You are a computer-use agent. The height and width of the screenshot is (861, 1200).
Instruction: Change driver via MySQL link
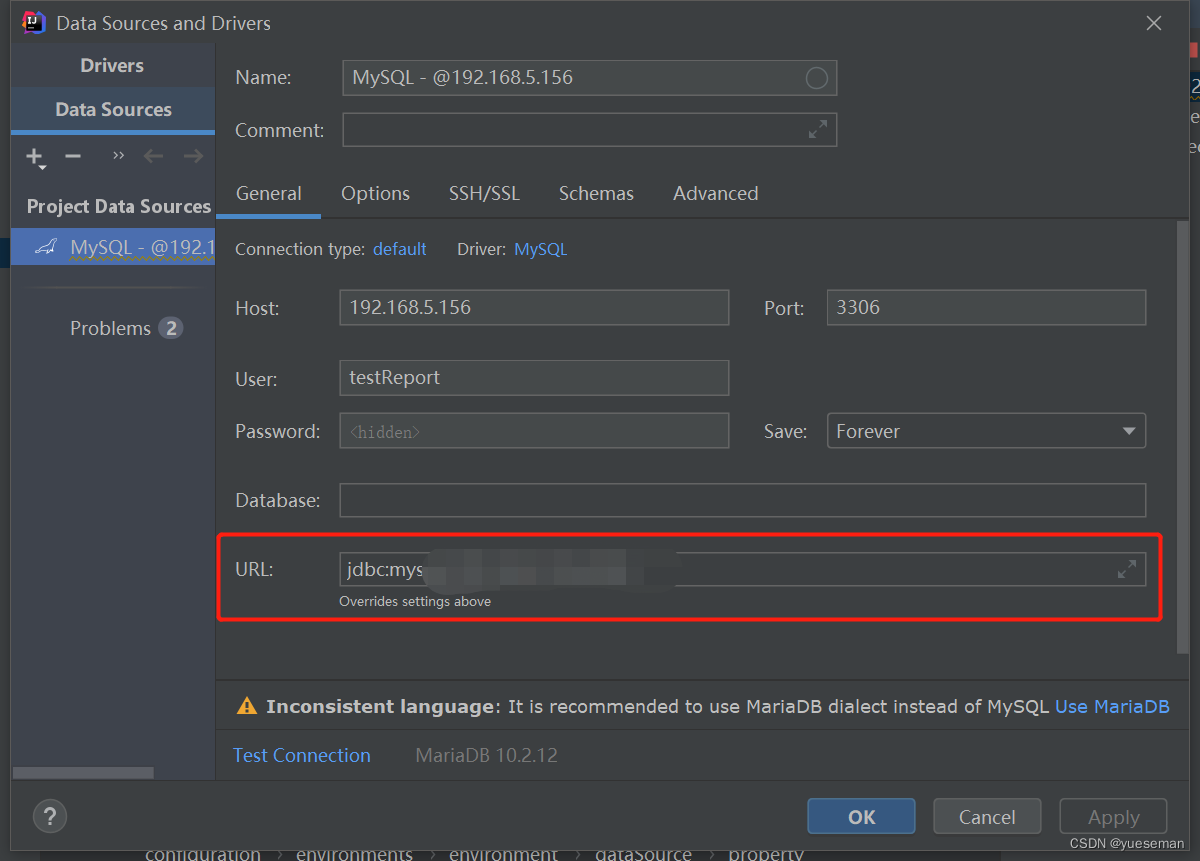[x=540, y=249]
